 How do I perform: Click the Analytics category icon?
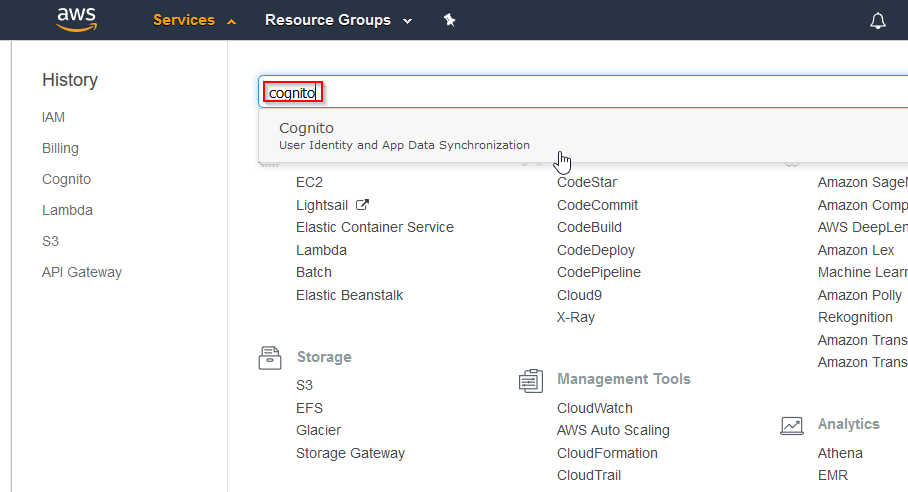tap(792, 425)
